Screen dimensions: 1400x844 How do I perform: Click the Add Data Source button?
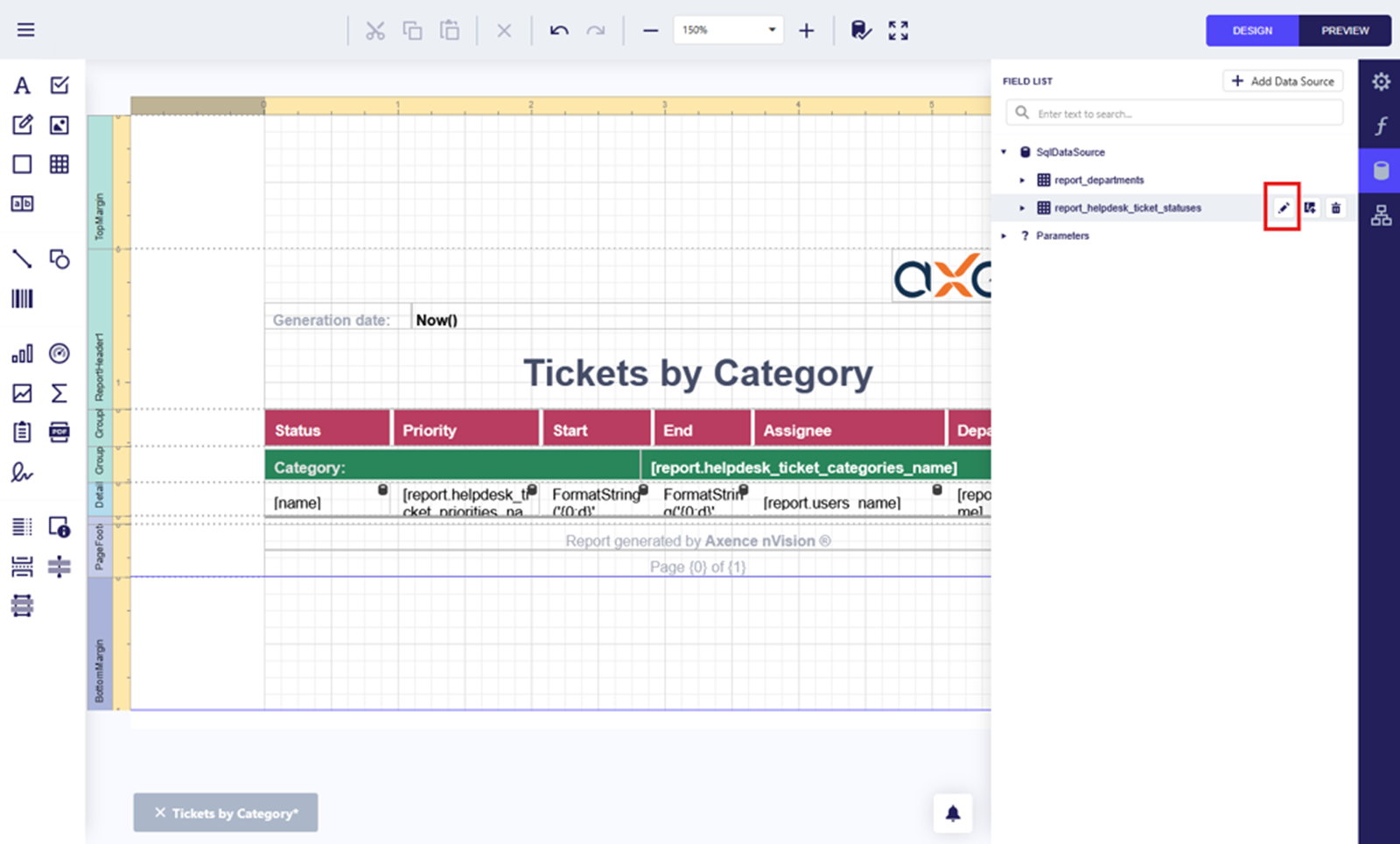(1283, 81)
